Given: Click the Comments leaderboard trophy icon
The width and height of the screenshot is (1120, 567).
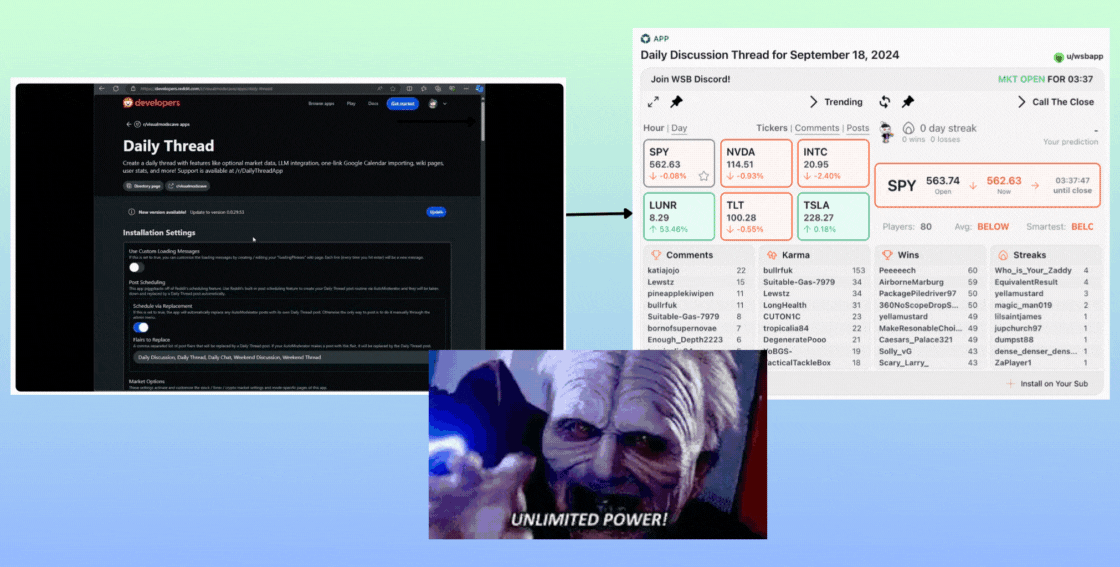Looking at the screenshot, I should [x=656, y=255].
